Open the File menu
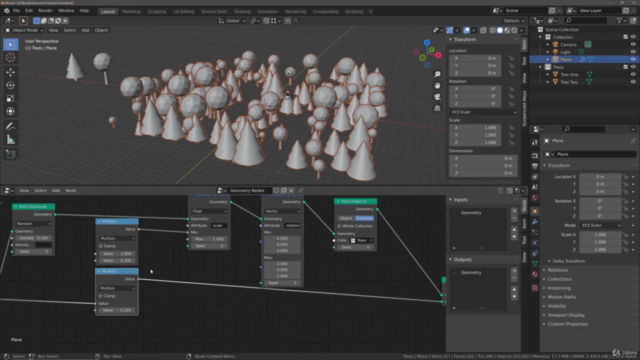 point(16,11)
